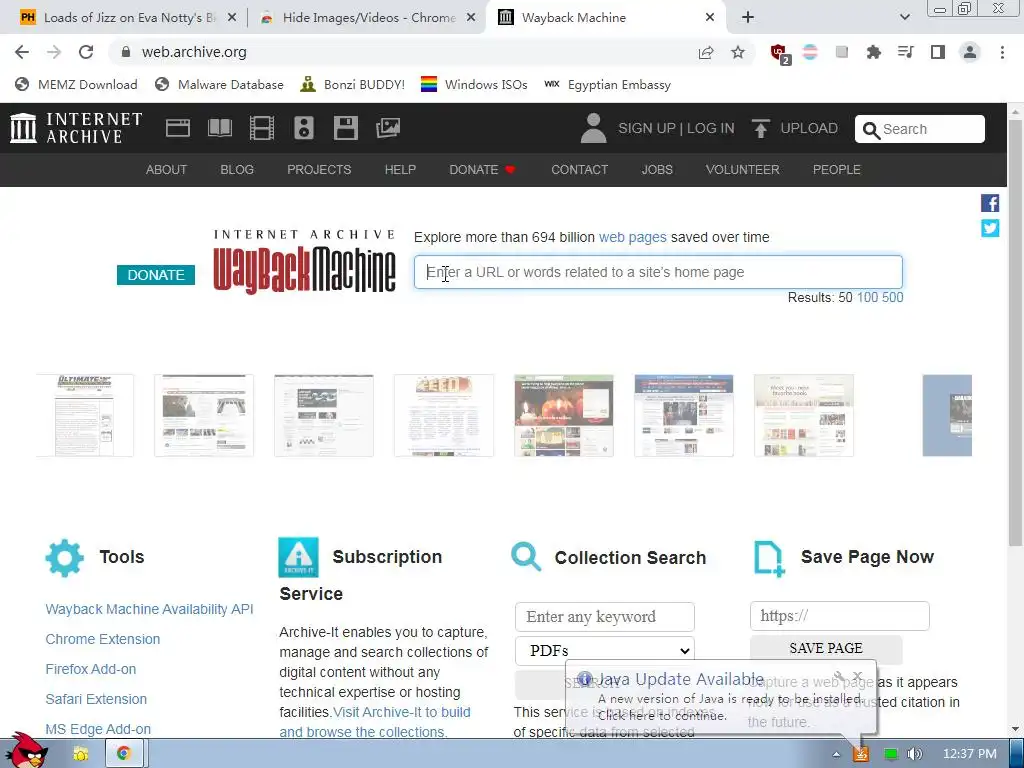
Task: Open PEOPLE in navigation menu
Action: [837, 170]
